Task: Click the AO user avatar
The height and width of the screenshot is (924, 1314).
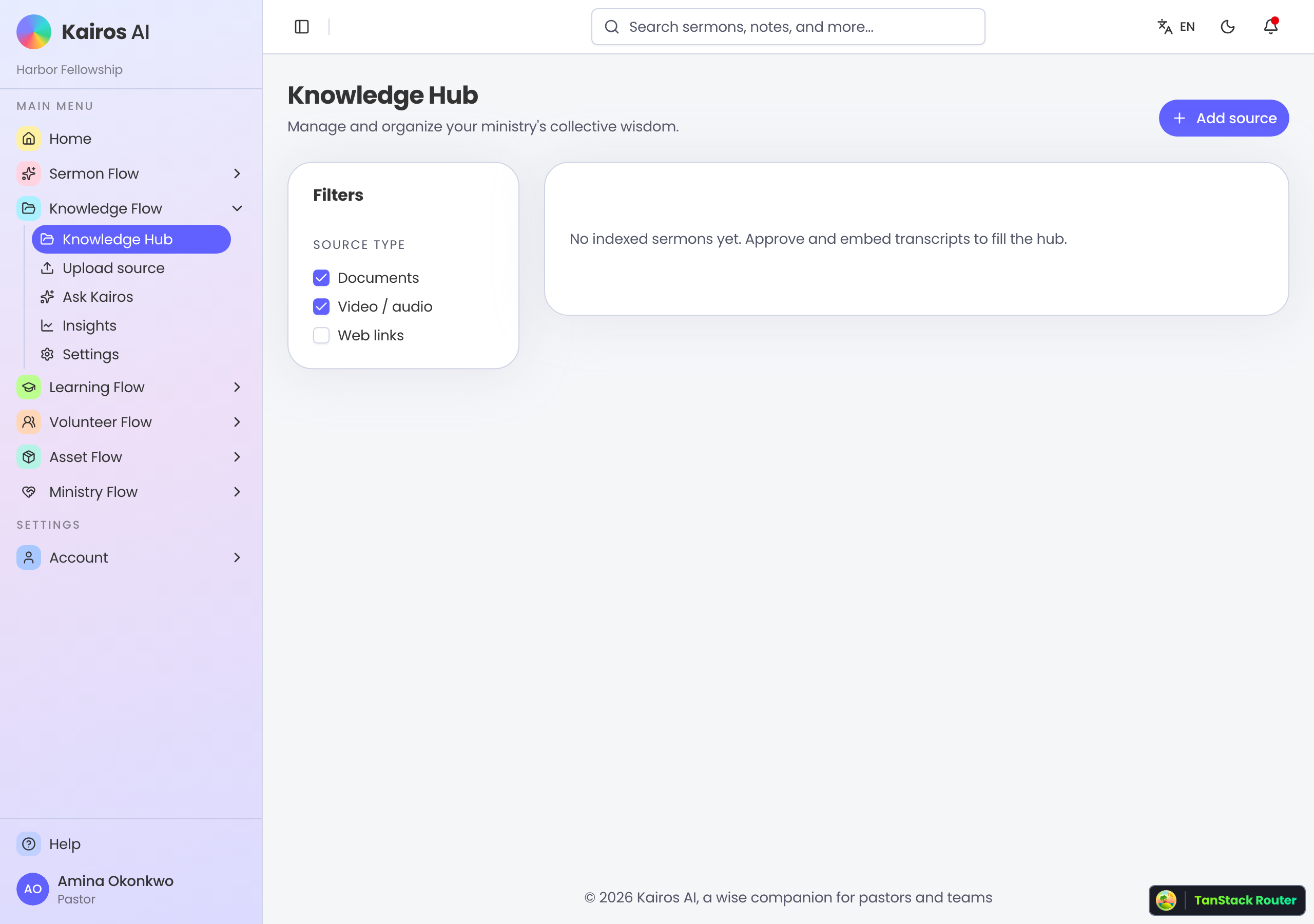Action: pos(33,889)
